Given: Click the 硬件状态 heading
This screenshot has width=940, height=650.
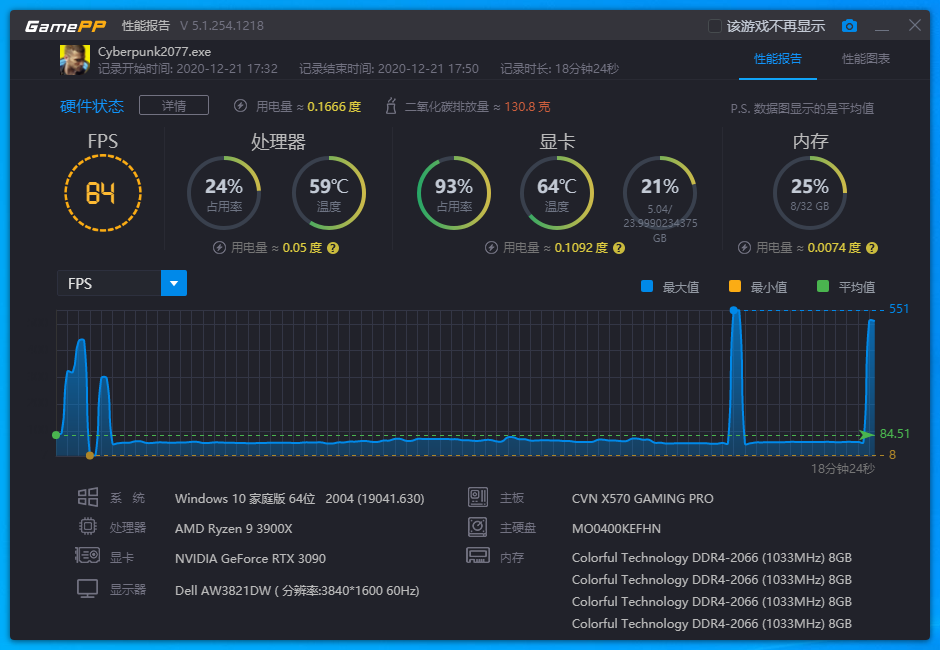Looking at the screenshot, I should tap(92, 106).
